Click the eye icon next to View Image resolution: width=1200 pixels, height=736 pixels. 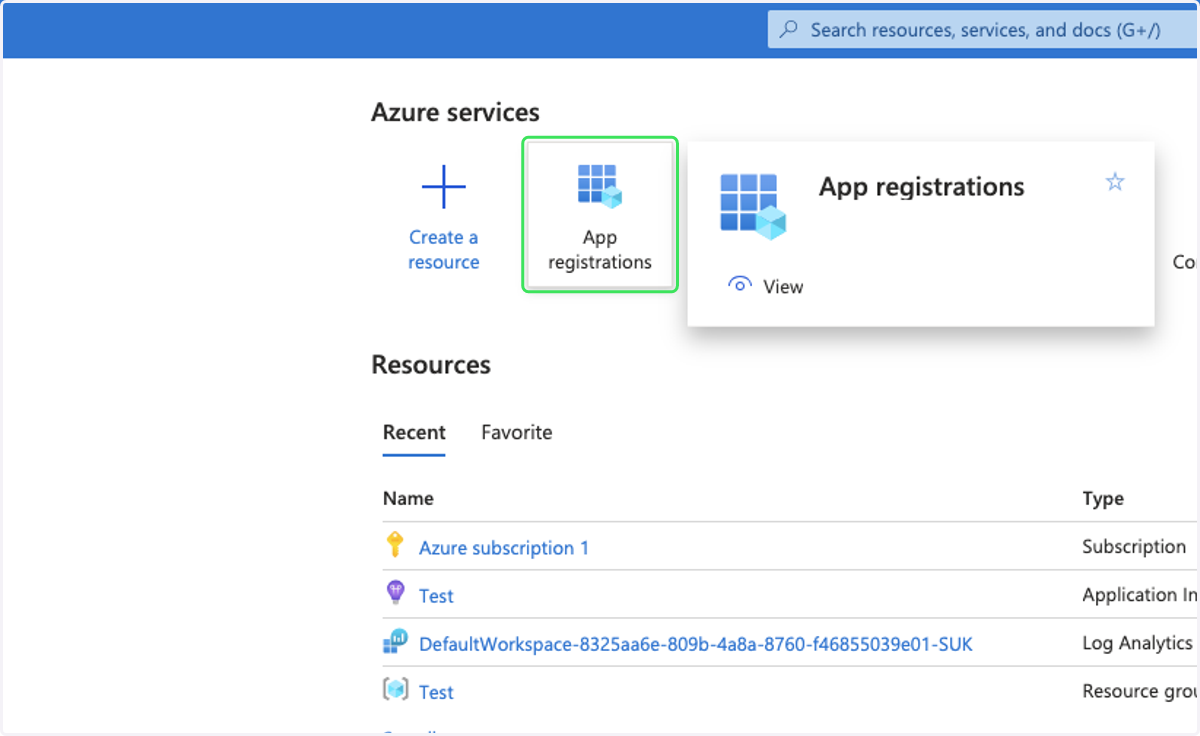740,285
